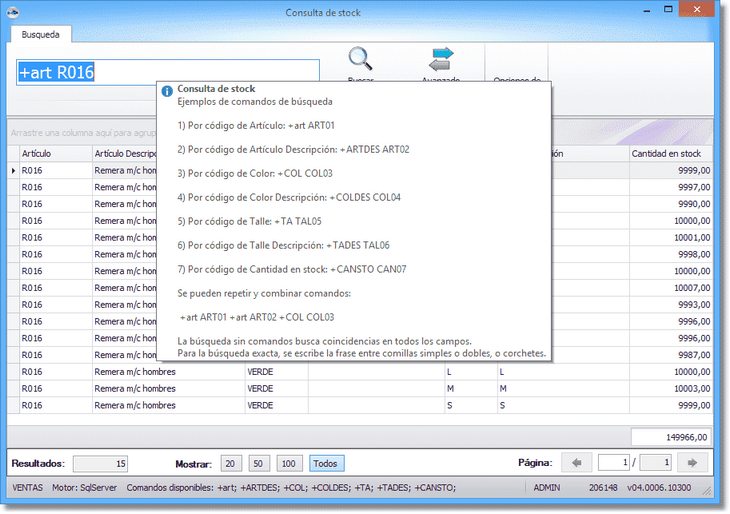Click the current page number field
730x514 pixels.
613,463
